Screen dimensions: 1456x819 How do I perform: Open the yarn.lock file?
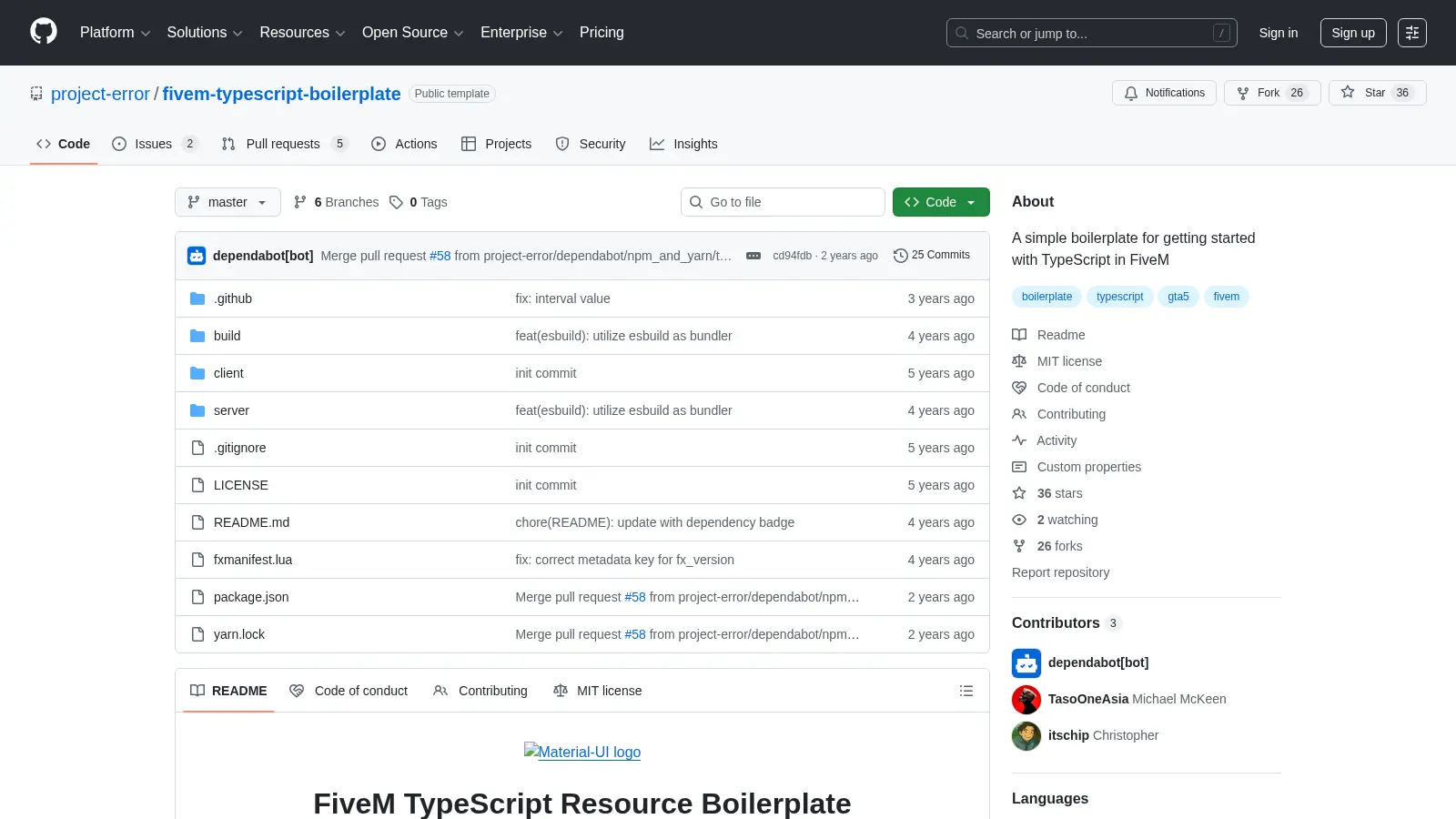[x=239, y=634]
